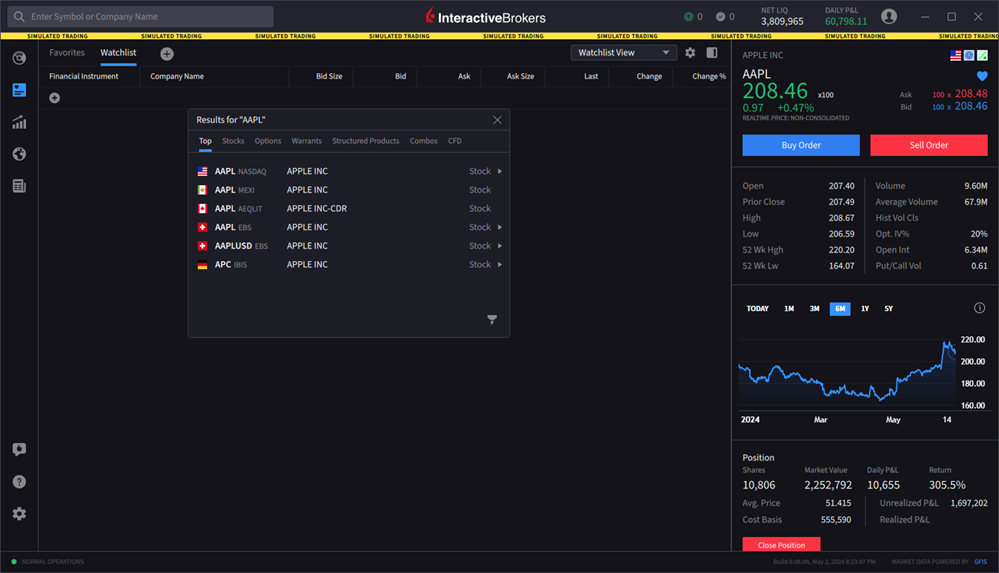
Task: Select the Top results tab
Action: click(x=205, y=141)
